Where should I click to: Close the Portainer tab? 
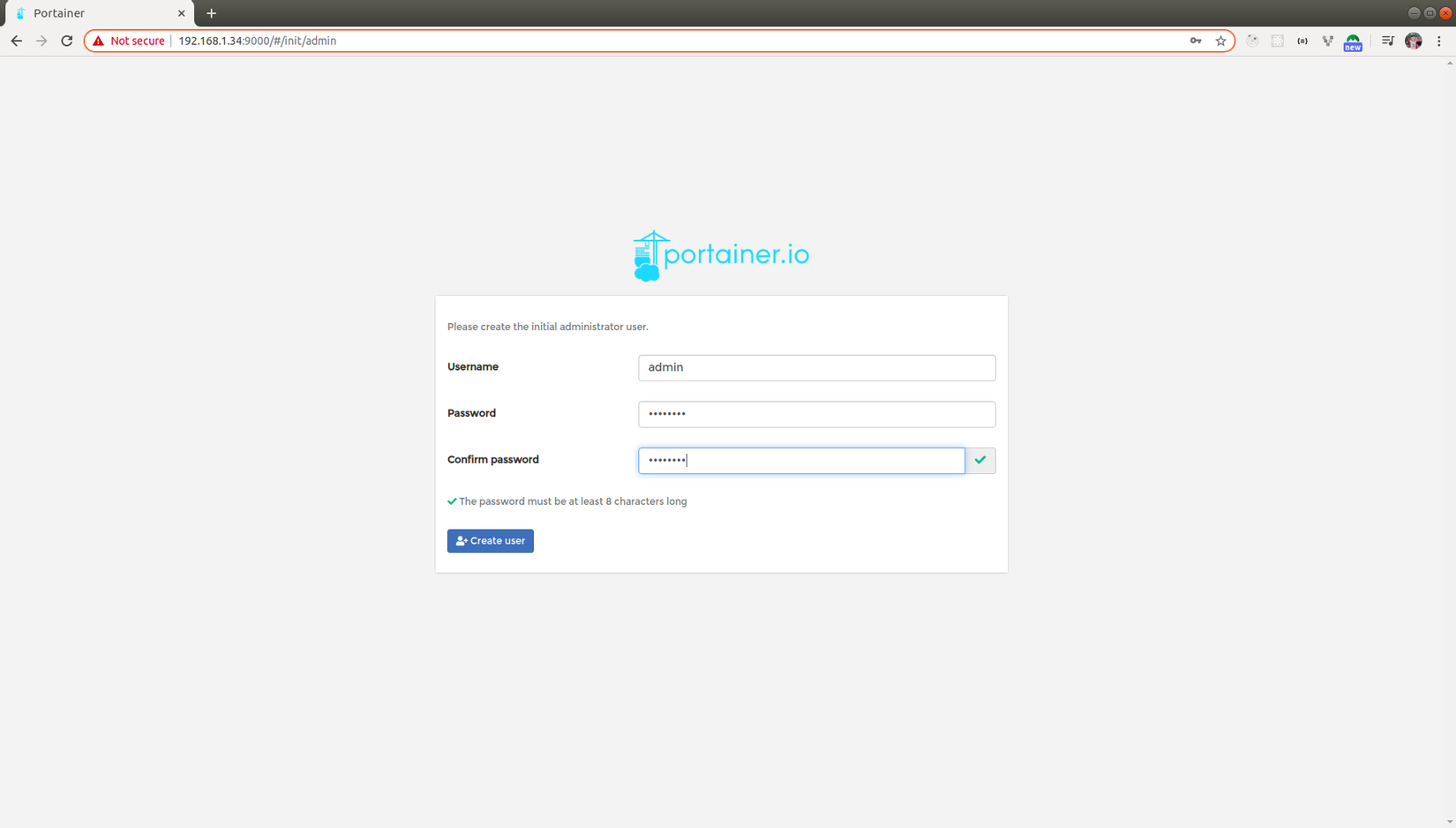pyautogui.click(x=182, y=13)
